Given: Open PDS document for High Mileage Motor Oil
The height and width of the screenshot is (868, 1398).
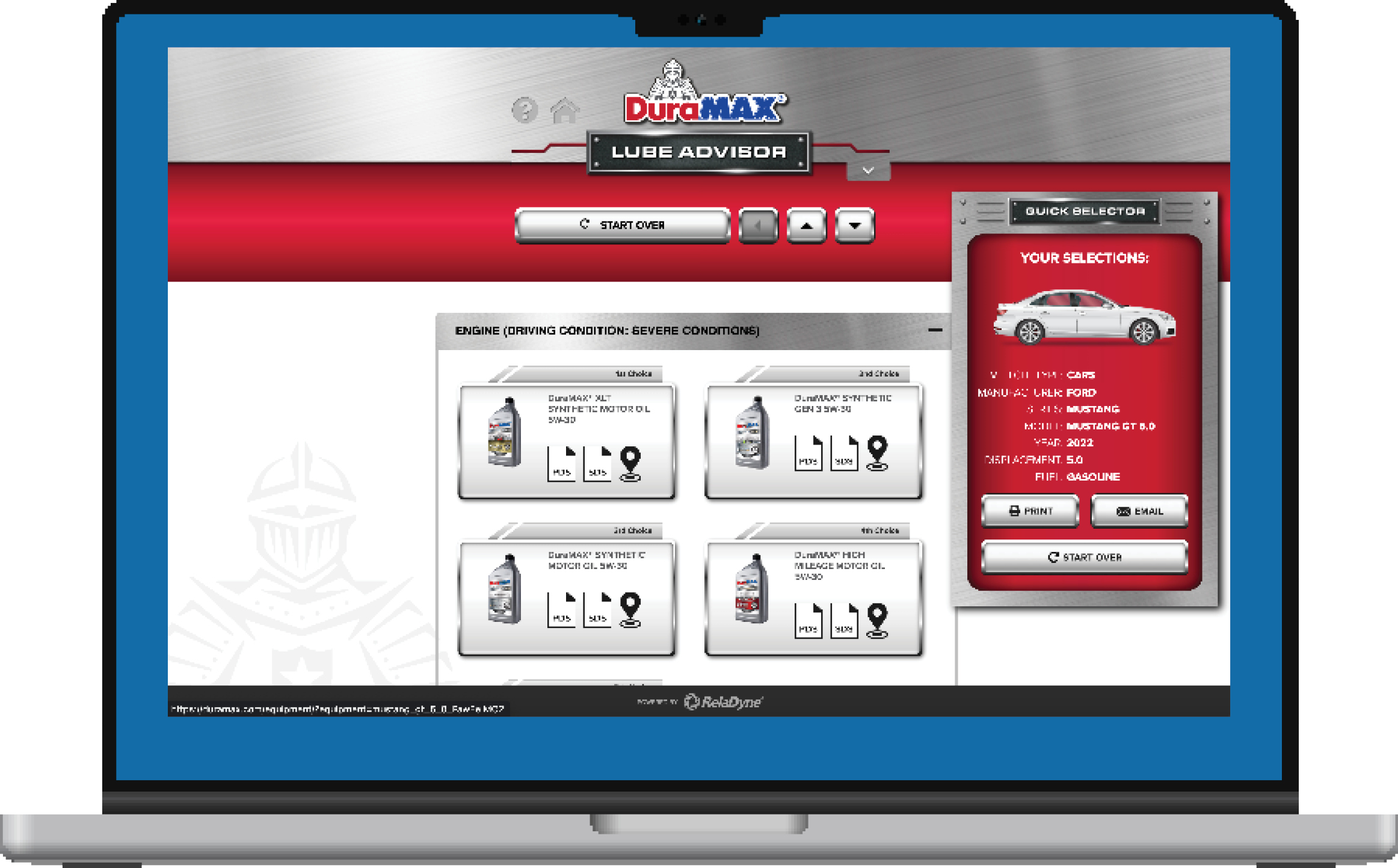Looking at the screenshot, I should coord(808,621).
